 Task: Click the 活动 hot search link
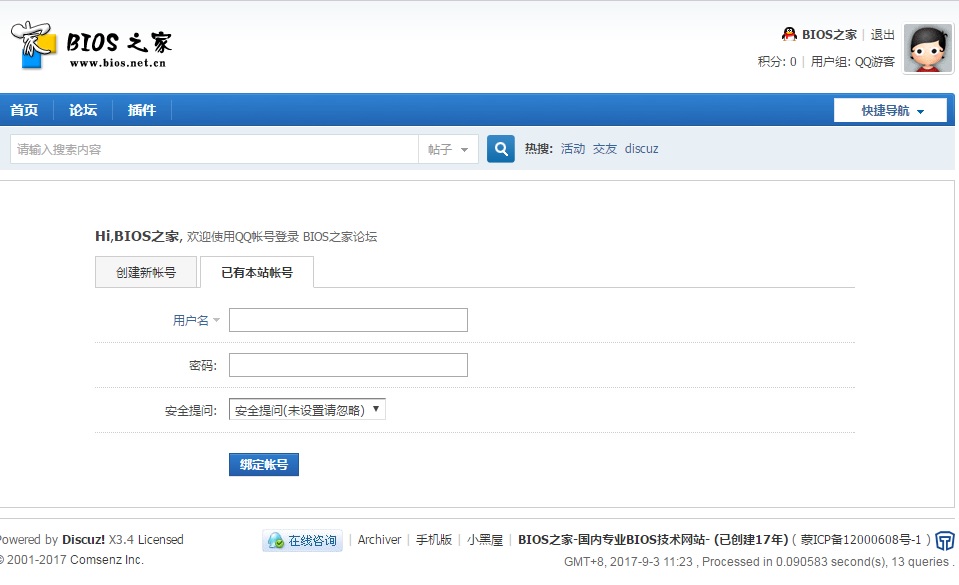(573, 149)
